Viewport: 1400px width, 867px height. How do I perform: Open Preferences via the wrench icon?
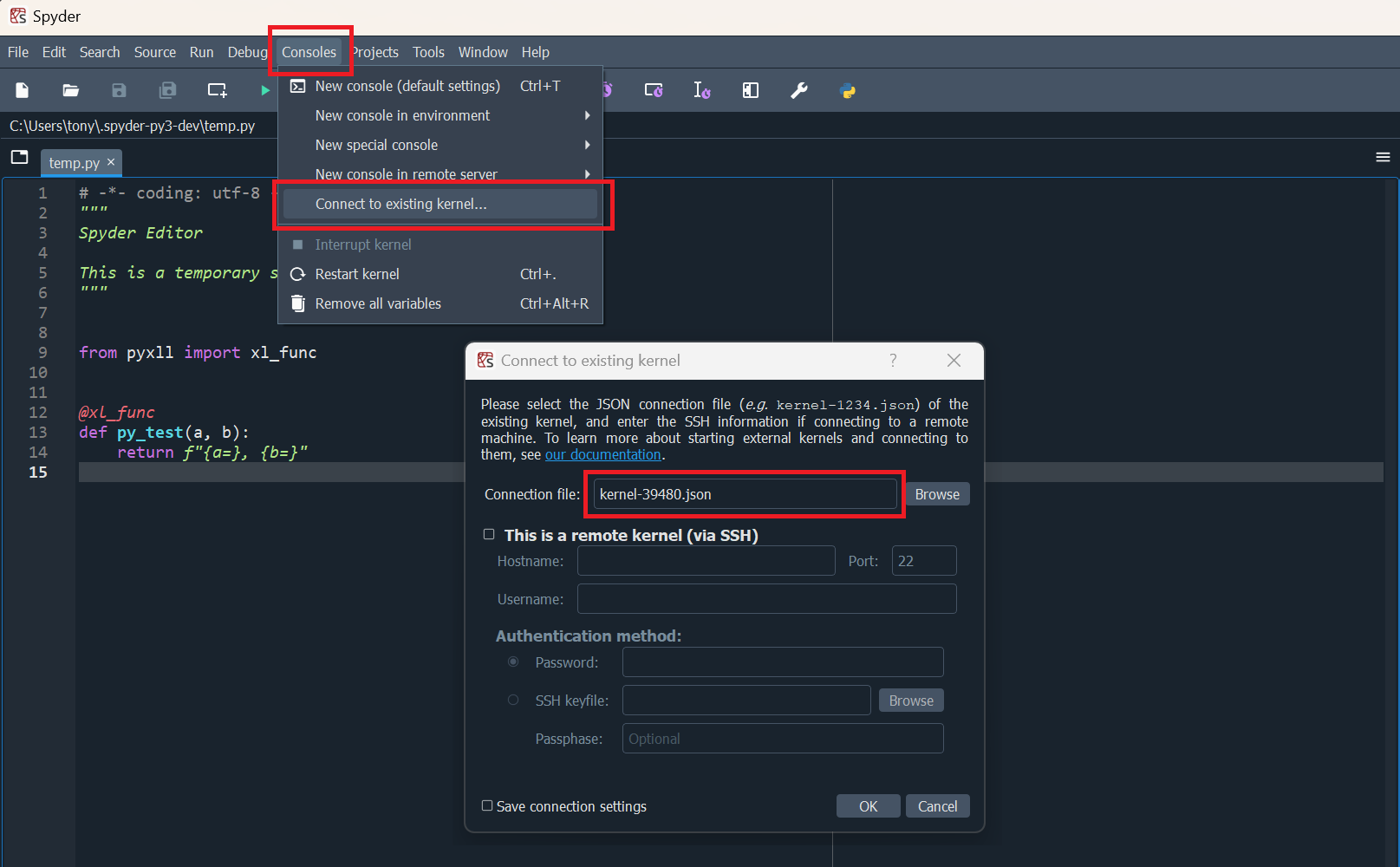(799, 90)
